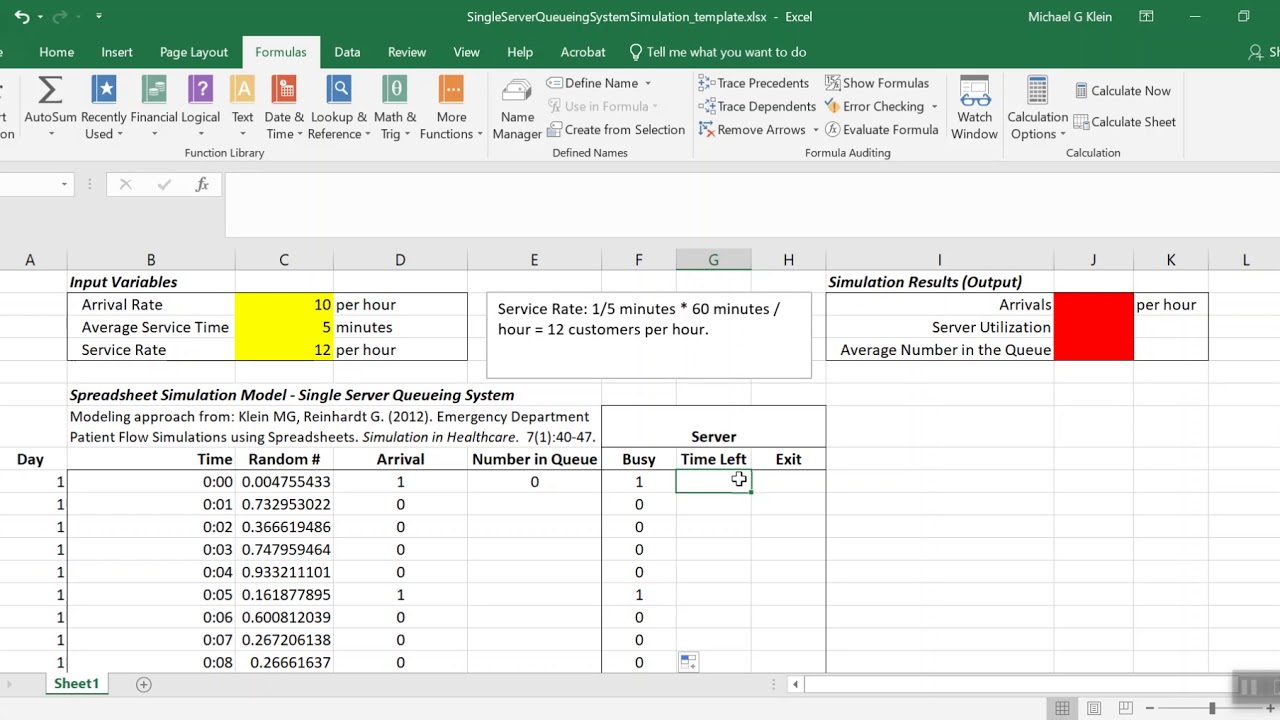This screenshot has height=720, width=1280.
Task: Click Create from Selection
Action: (x=615, y=129)
